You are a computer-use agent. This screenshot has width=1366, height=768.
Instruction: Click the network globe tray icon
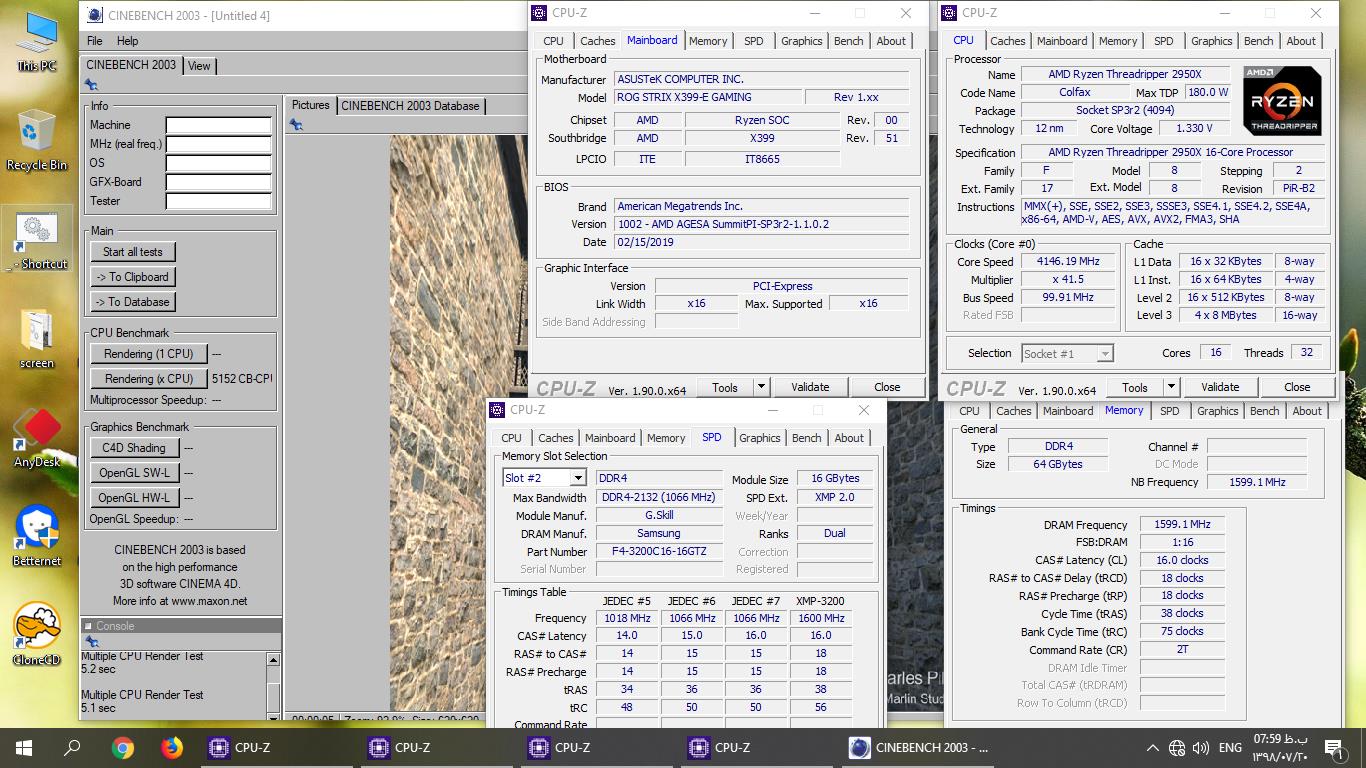point(1177,748)
